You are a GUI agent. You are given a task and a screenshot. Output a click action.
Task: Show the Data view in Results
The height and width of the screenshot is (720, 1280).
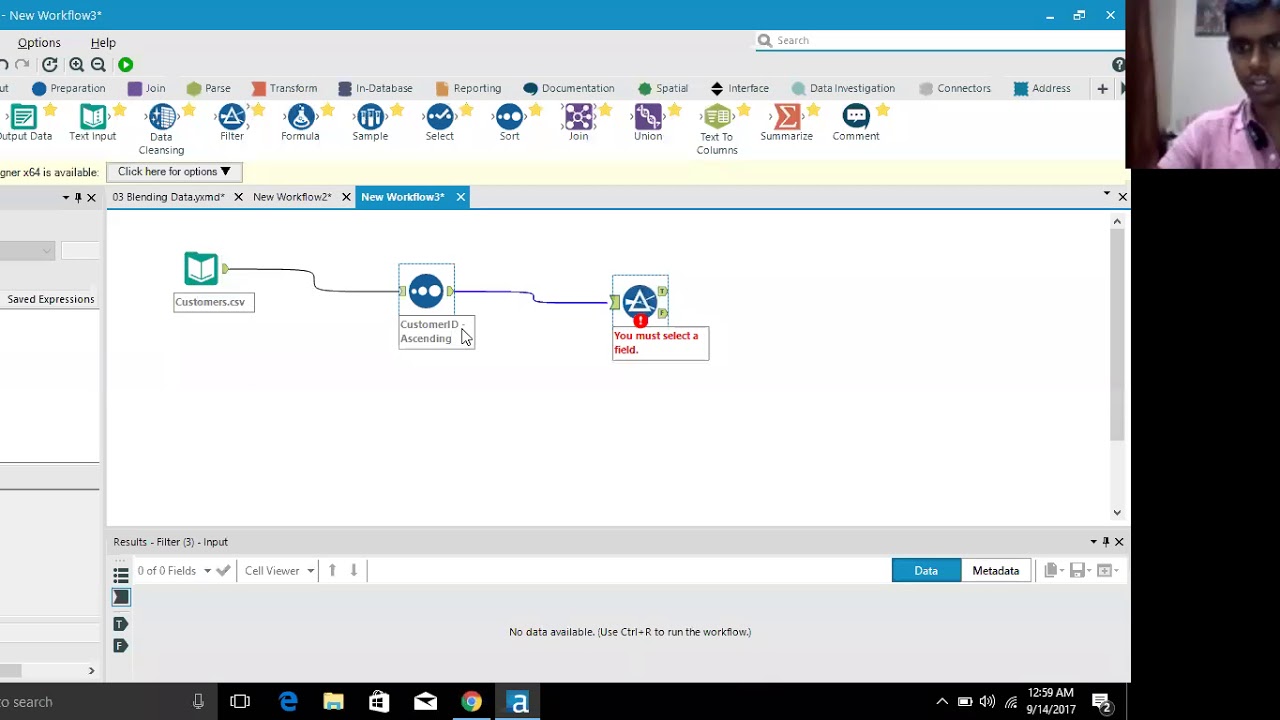[926, 571]
